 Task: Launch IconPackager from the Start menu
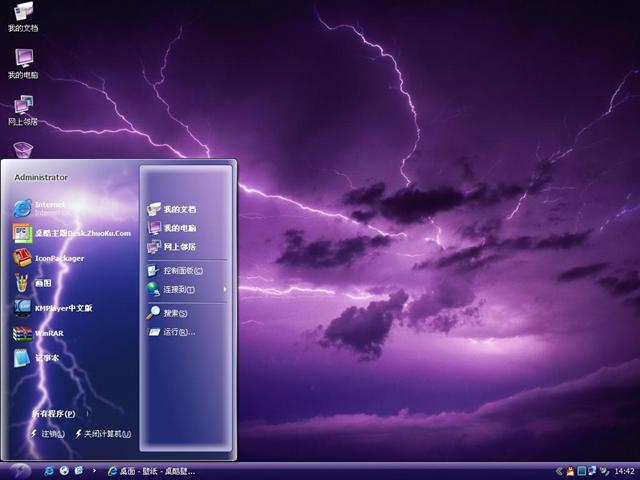tap(48, 258)
